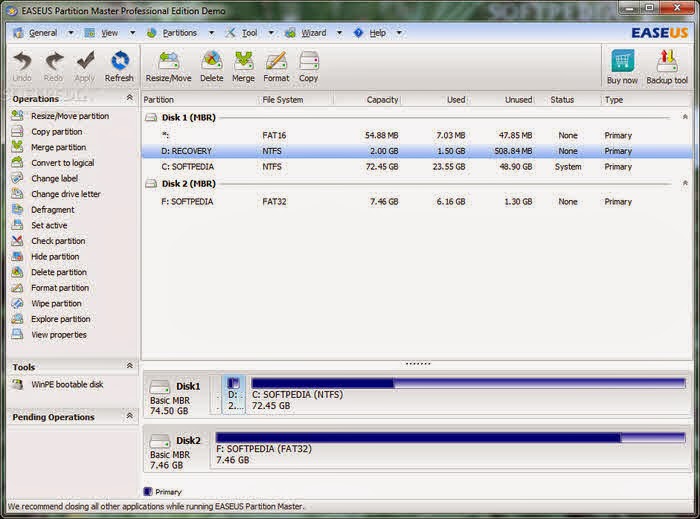Select the D: block in Disk1 map
The width and height of the screenshot is (700, 519).
point(233,394)
